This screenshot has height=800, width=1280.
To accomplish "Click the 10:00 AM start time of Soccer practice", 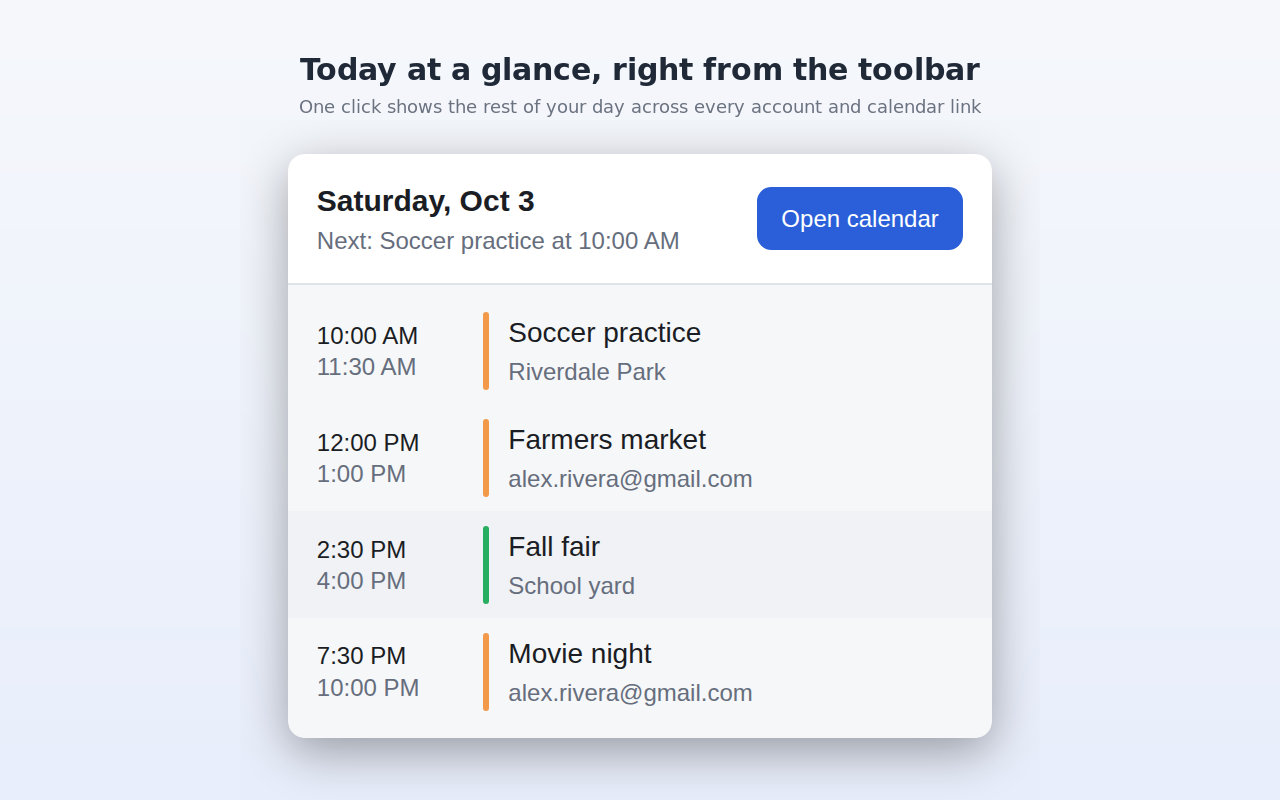I will 367,336.
